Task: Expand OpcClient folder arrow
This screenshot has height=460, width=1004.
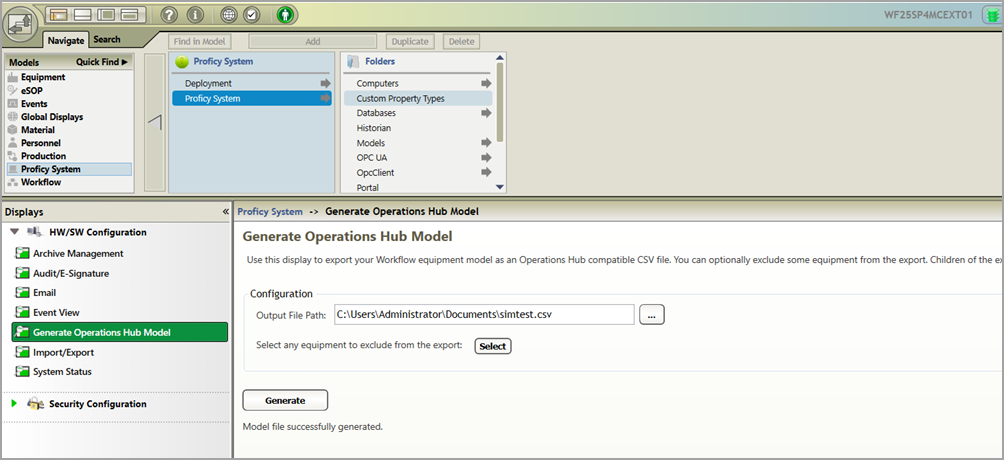Action: pyautogui.click(x=487, y=172)
